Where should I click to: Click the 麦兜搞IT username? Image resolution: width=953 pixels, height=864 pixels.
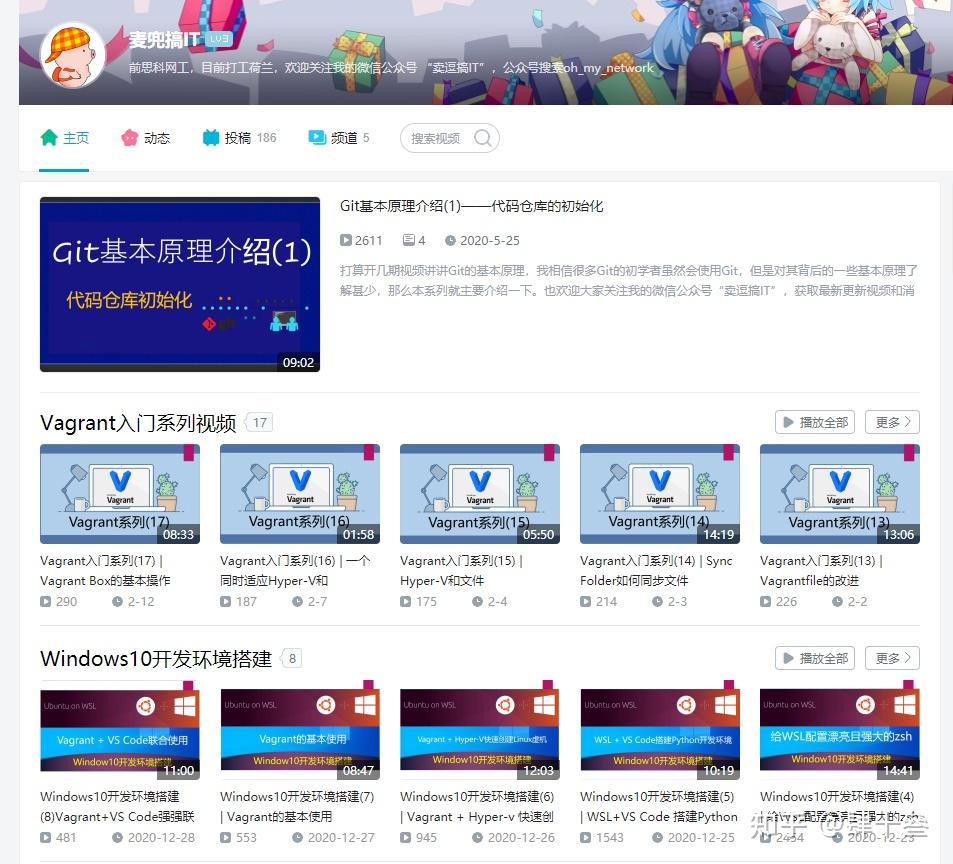tap(164, 40)
